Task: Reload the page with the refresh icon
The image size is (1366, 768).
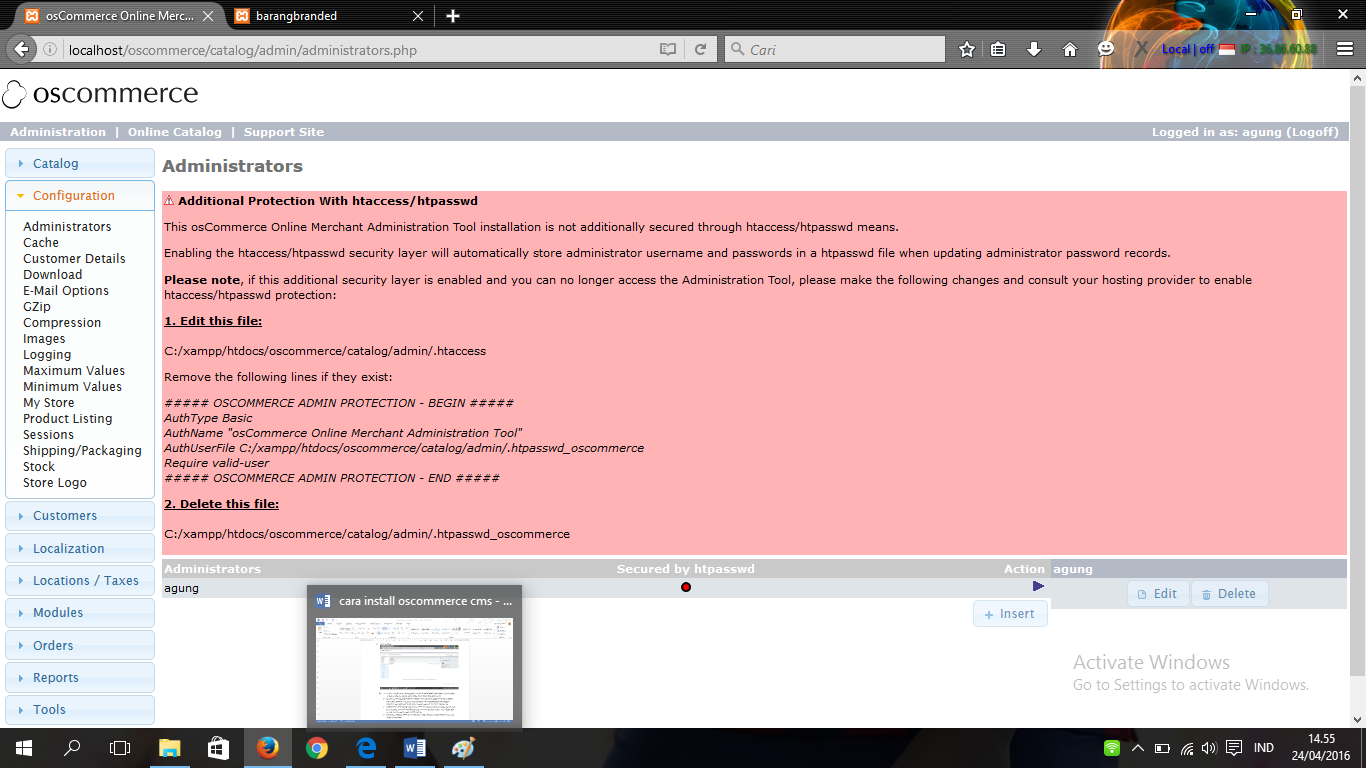Action: 701,49
